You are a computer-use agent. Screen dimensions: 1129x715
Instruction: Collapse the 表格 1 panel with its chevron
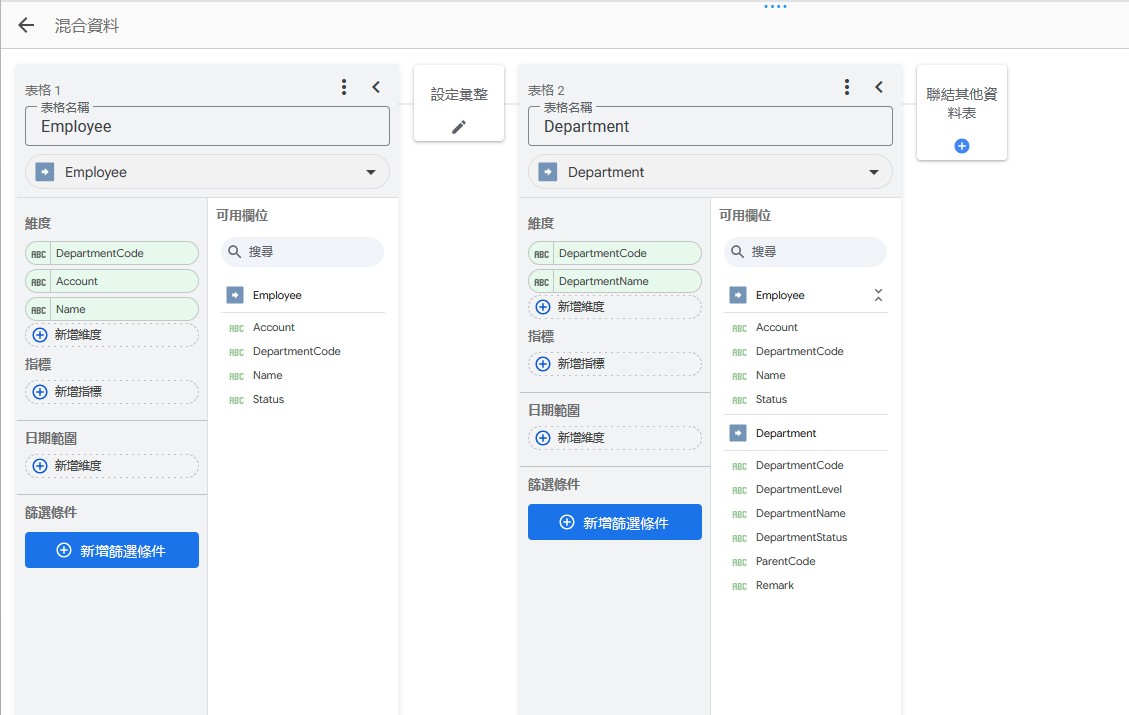[376, 87]
